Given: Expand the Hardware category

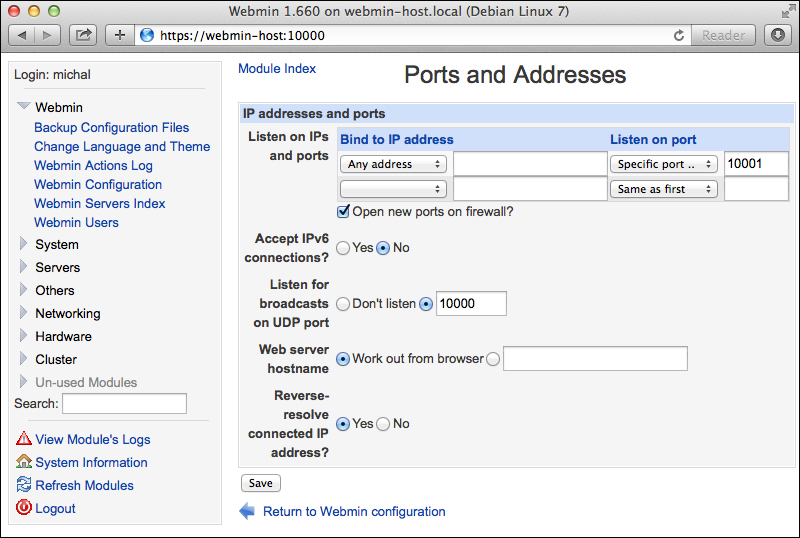Looking at the screenshot, I should tap(23, 335).
